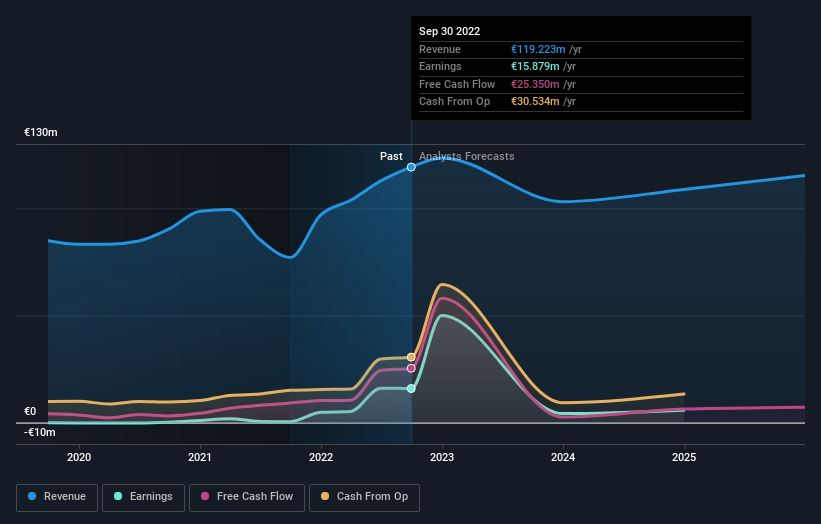
Task: Click the pink Free Cash Flow data point
Action: pyautogui.click(x=411, y=368)
